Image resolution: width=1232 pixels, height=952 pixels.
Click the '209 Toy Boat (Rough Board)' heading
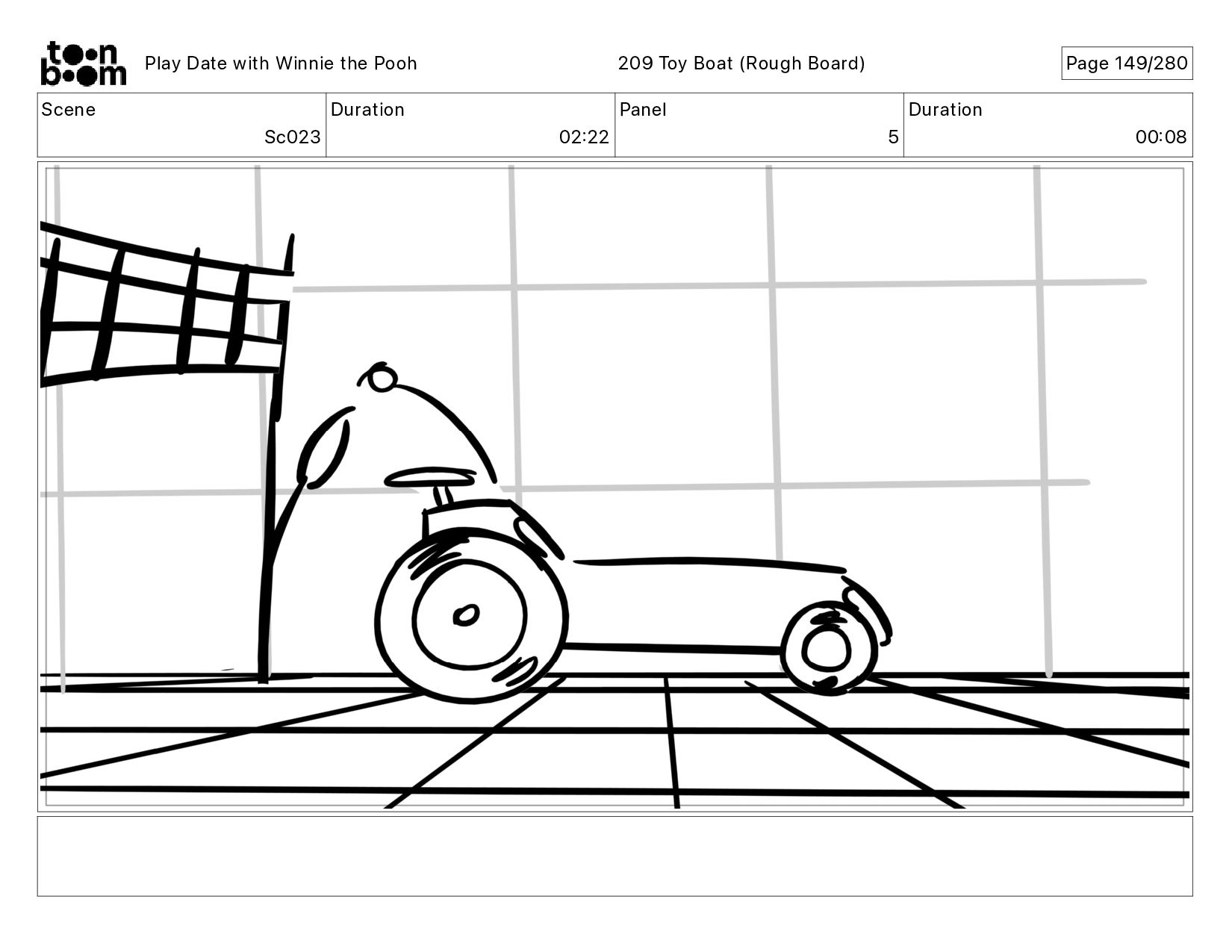(x=741, y=63)
